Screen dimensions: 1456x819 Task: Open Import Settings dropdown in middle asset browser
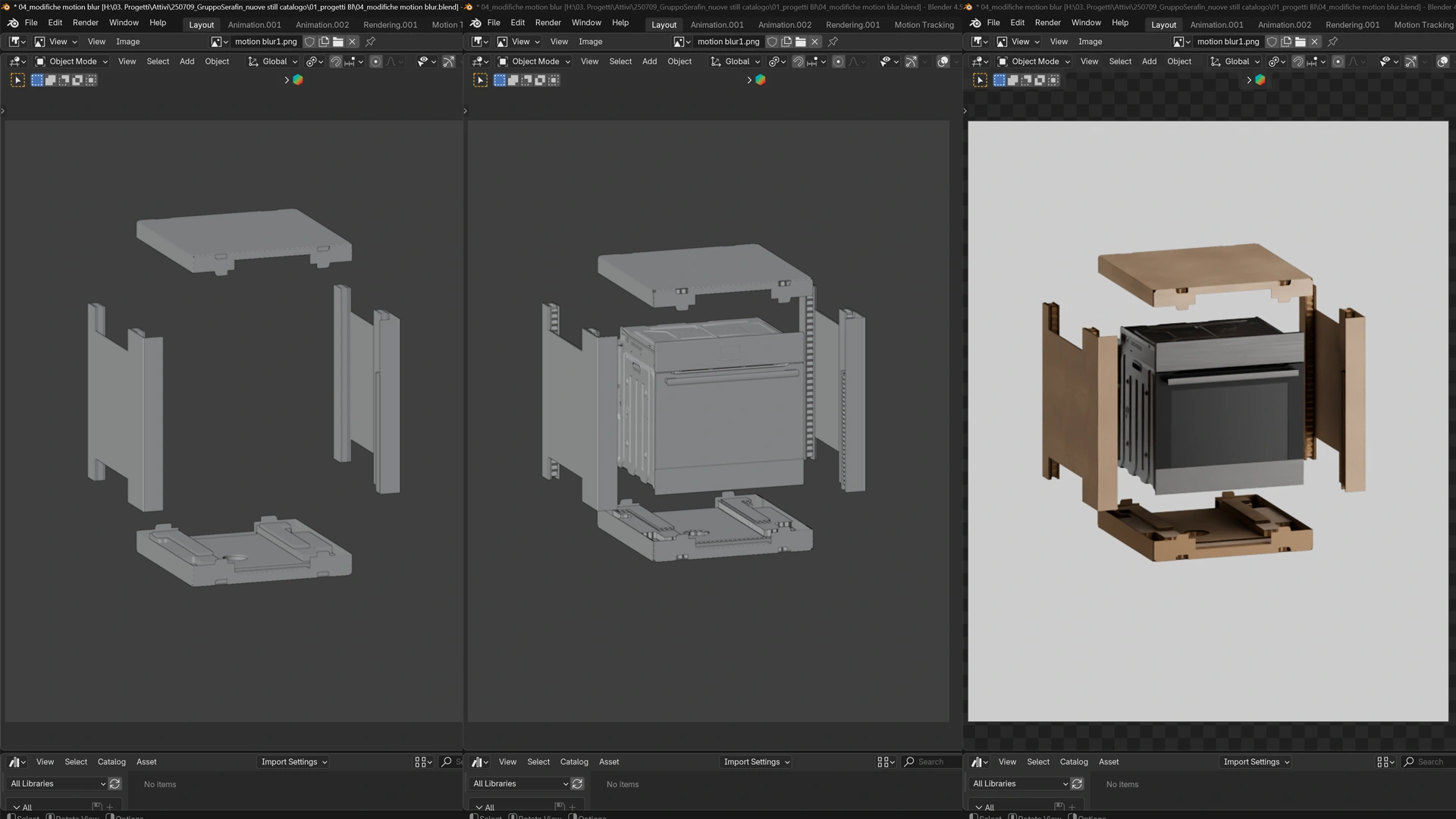click(756, 761)
